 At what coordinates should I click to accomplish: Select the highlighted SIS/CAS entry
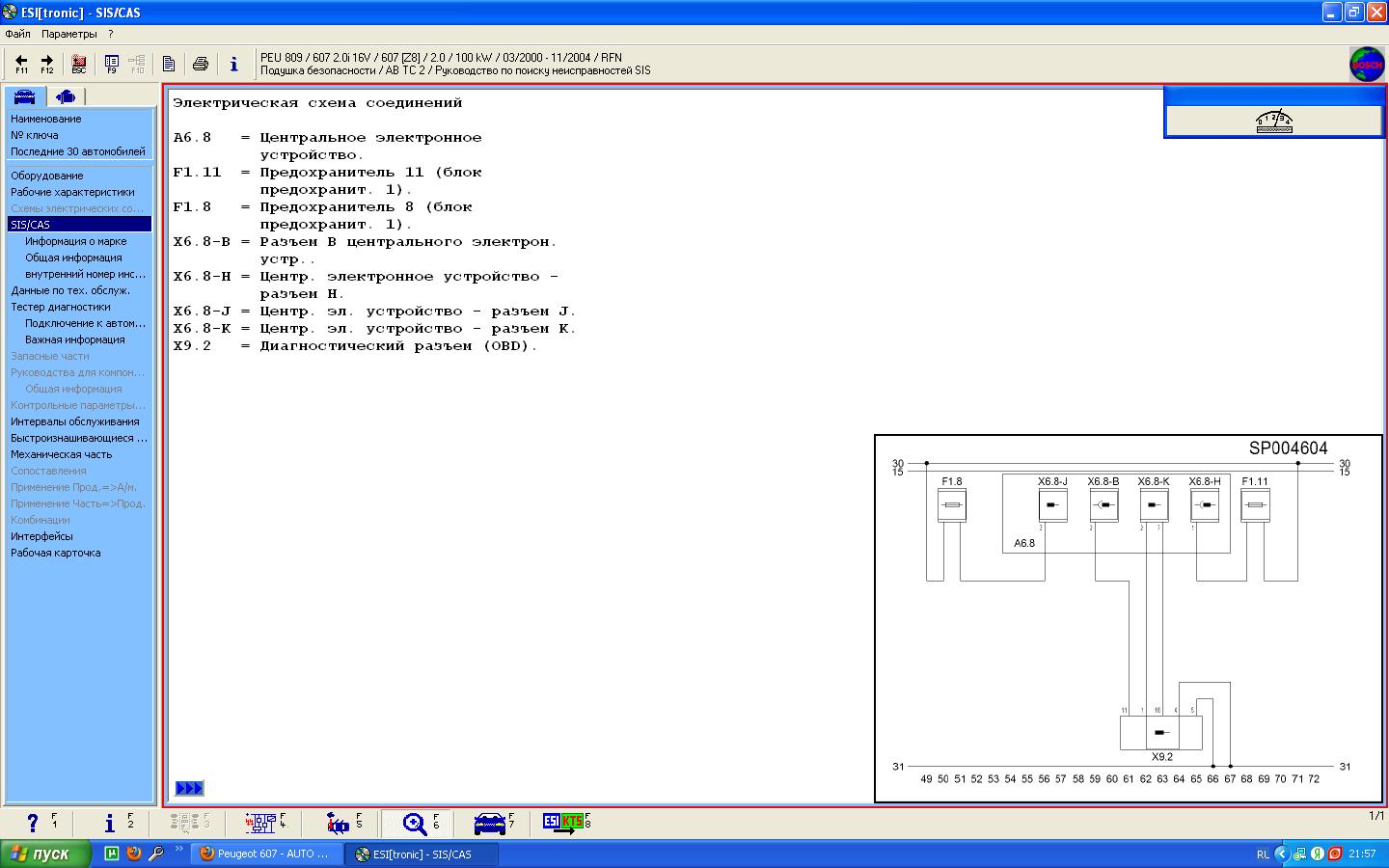point(79,225)
